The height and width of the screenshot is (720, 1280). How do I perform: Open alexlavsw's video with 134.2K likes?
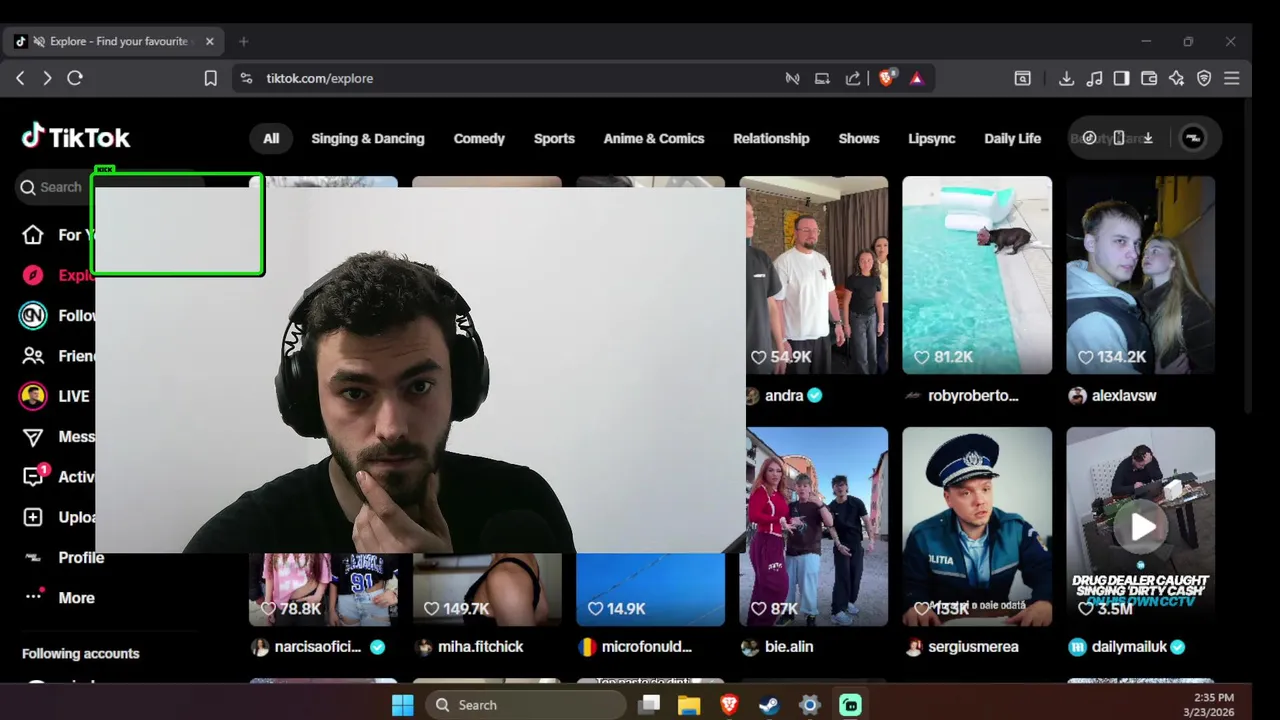[1141, 275]
